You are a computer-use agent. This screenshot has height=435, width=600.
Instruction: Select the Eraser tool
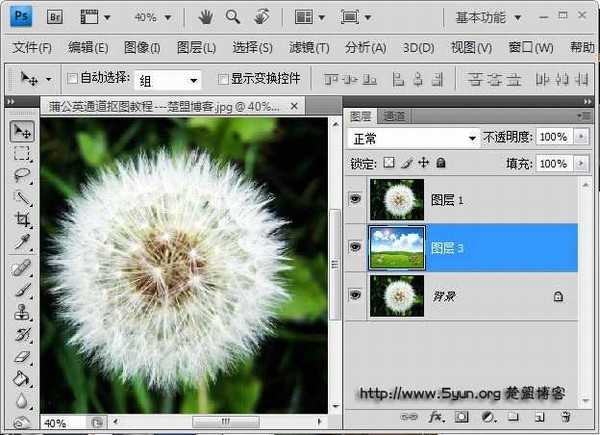click(22, 355)
